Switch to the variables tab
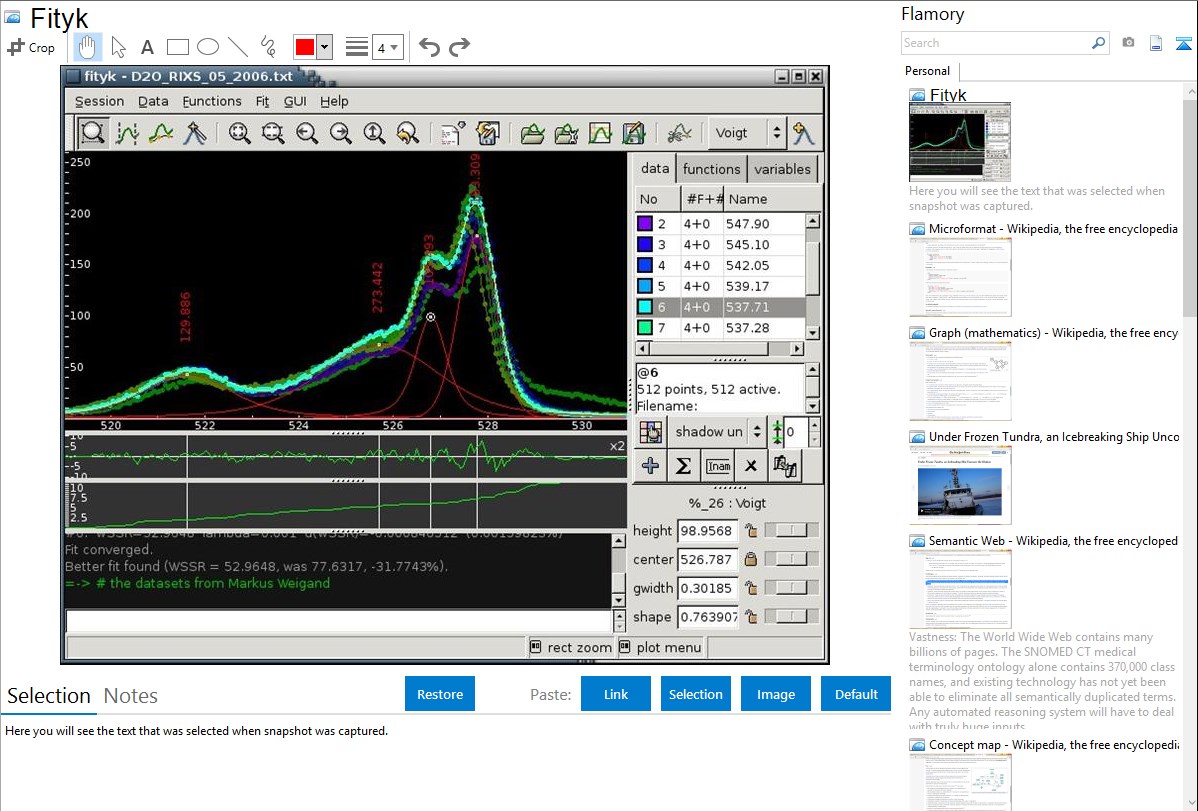The width and height of the screenshot is (1198, 811). click(x=782, y=169)
